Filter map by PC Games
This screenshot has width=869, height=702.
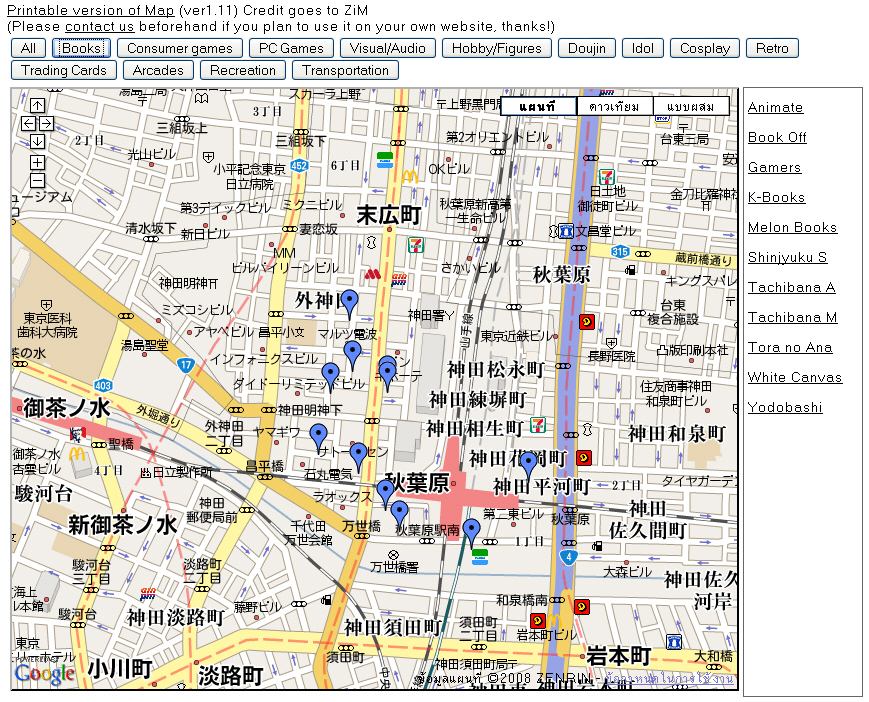pos(291,48)
